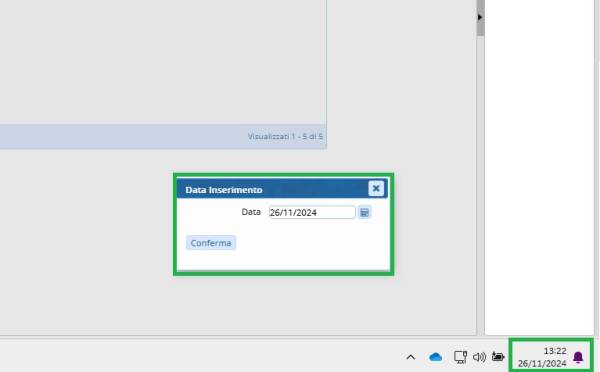
Task: Open the volume speaker tray icon
Action: click(479, 357)
